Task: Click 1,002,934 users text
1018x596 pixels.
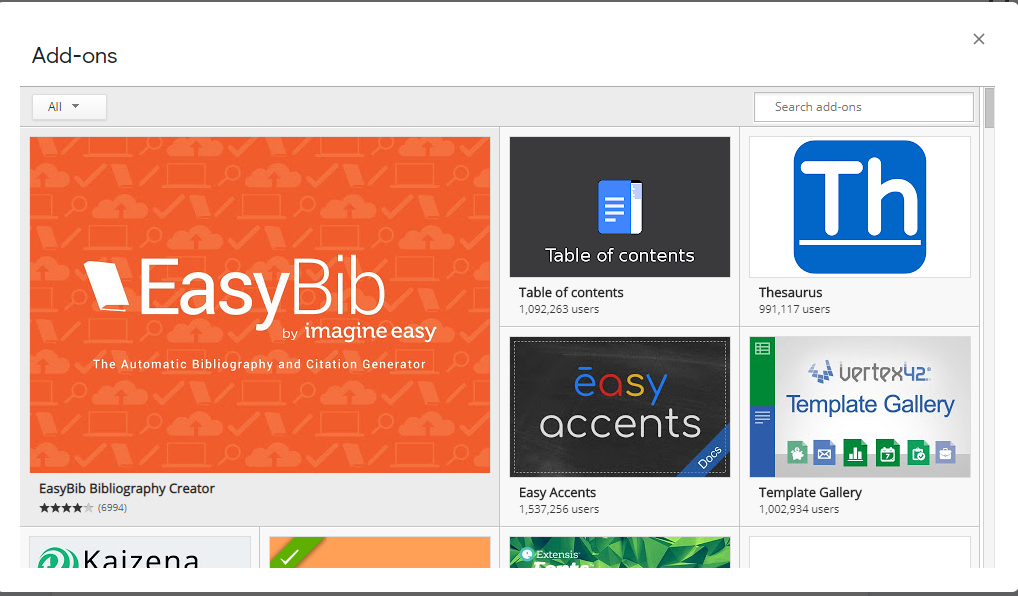Action: (799, 509)
